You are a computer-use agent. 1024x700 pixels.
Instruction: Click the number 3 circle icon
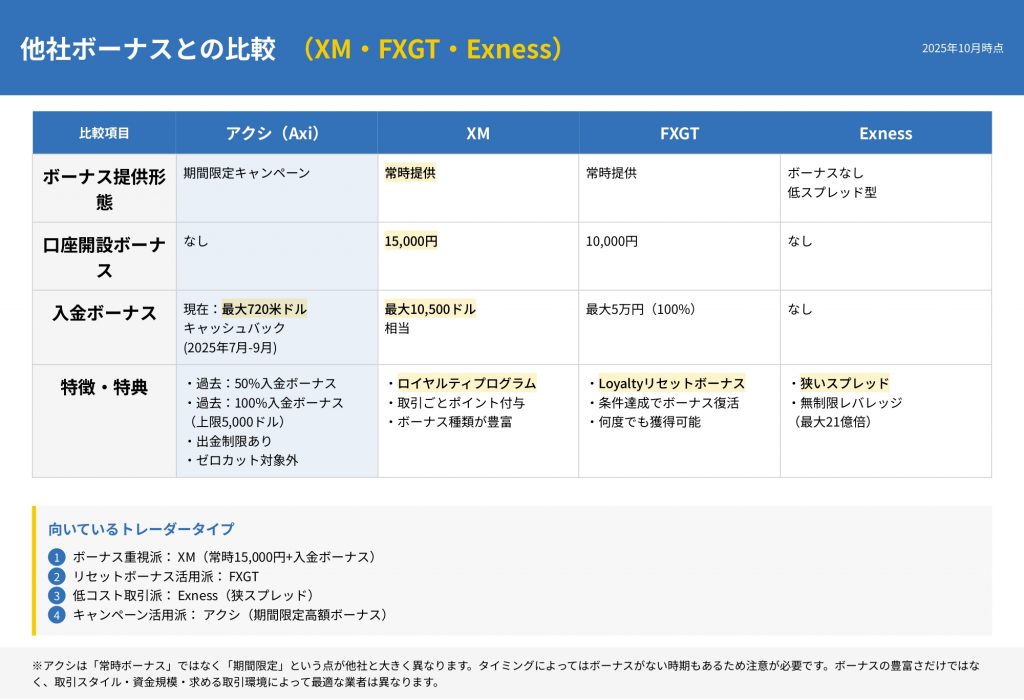click(x=56, y=596)
